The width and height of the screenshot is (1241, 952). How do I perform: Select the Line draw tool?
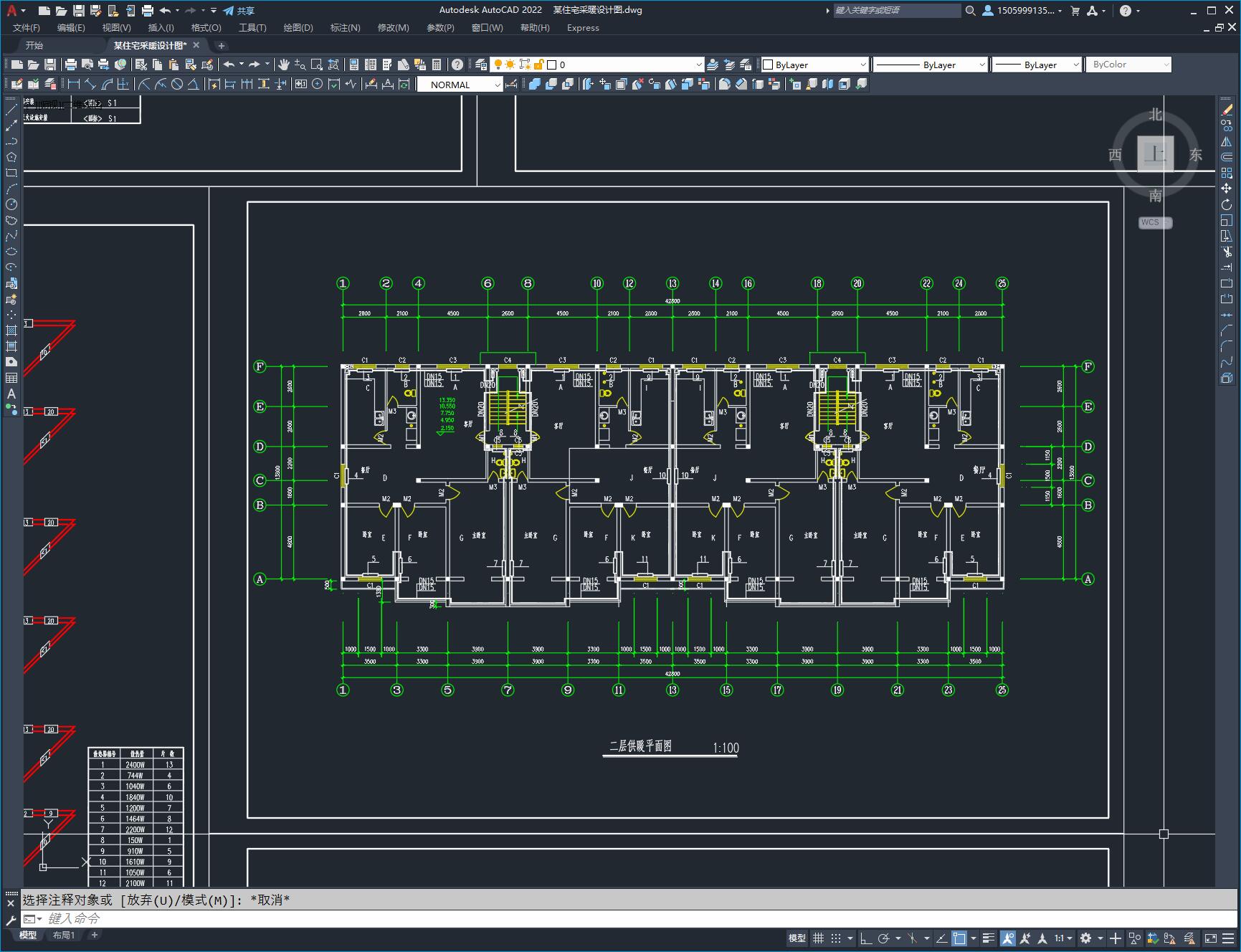[11, 110]
